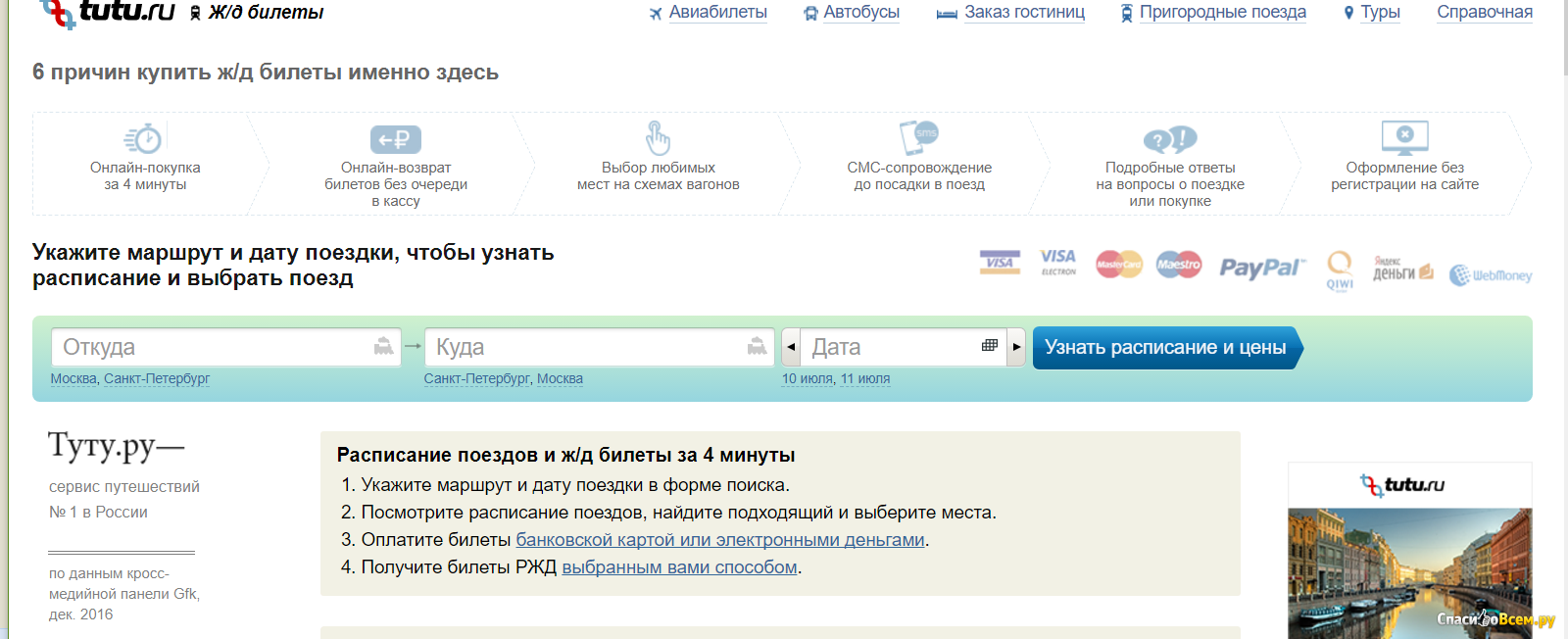Click the SMS phone support icon
The width and height of the screenshot is (1568, 639).
tap(918, 137)
